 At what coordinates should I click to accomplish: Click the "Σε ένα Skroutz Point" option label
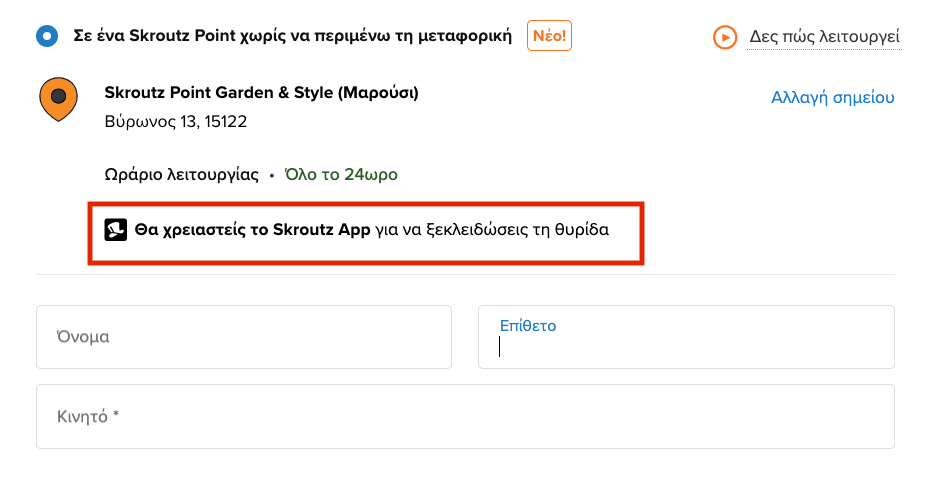pyautogui.click(x=292, y=37)
